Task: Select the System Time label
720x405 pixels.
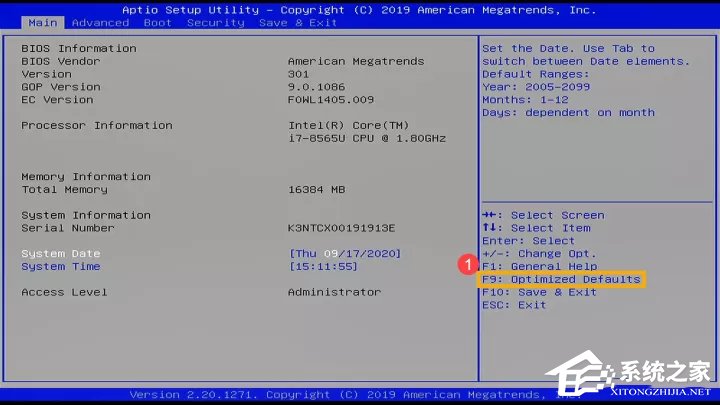Action: pyautogui.click(x=61, y=267)
